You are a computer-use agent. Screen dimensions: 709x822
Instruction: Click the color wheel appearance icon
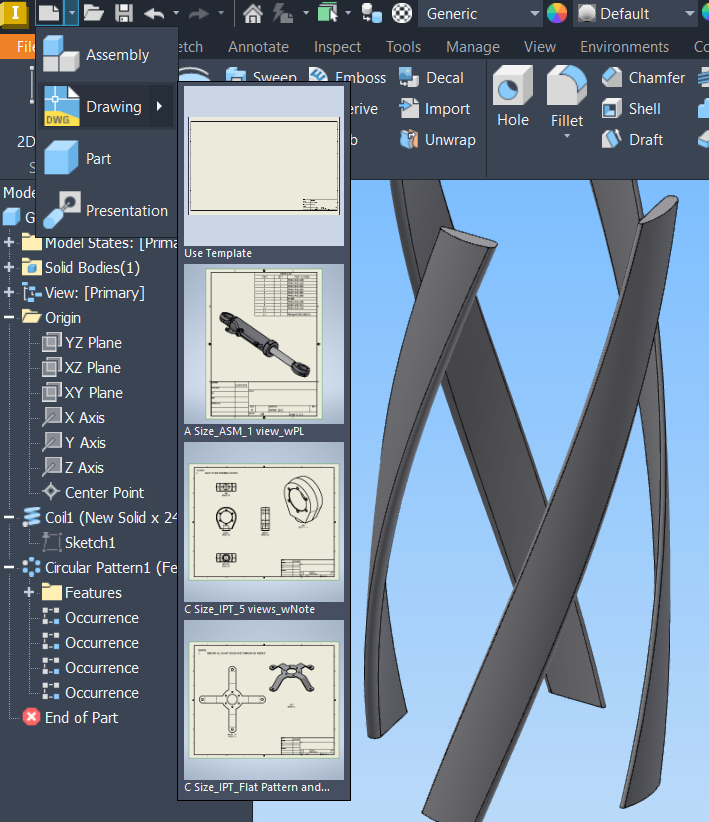pos(556,13)
